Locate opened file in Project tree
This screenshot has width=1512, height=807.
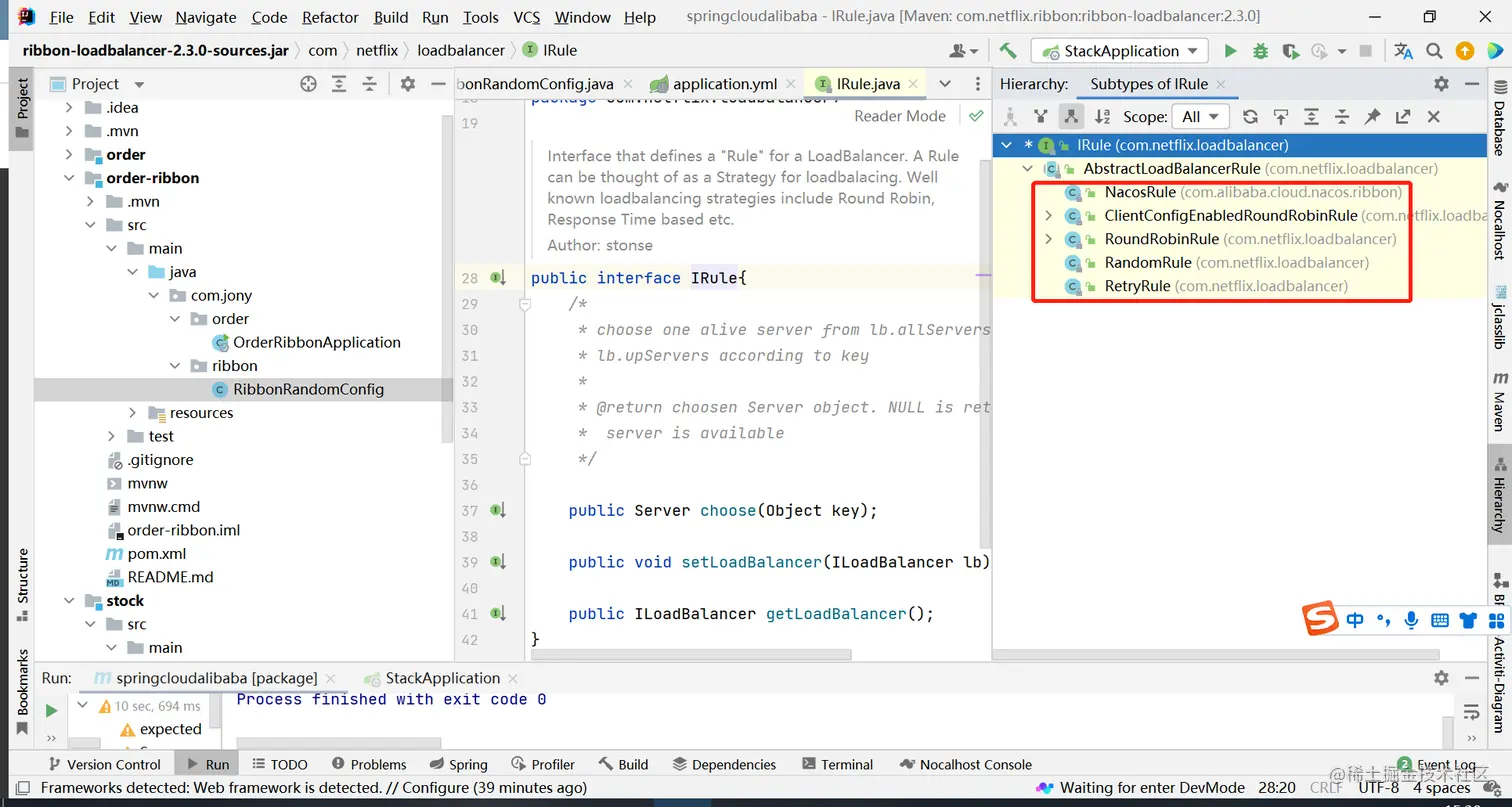click(x=308, y=84)
